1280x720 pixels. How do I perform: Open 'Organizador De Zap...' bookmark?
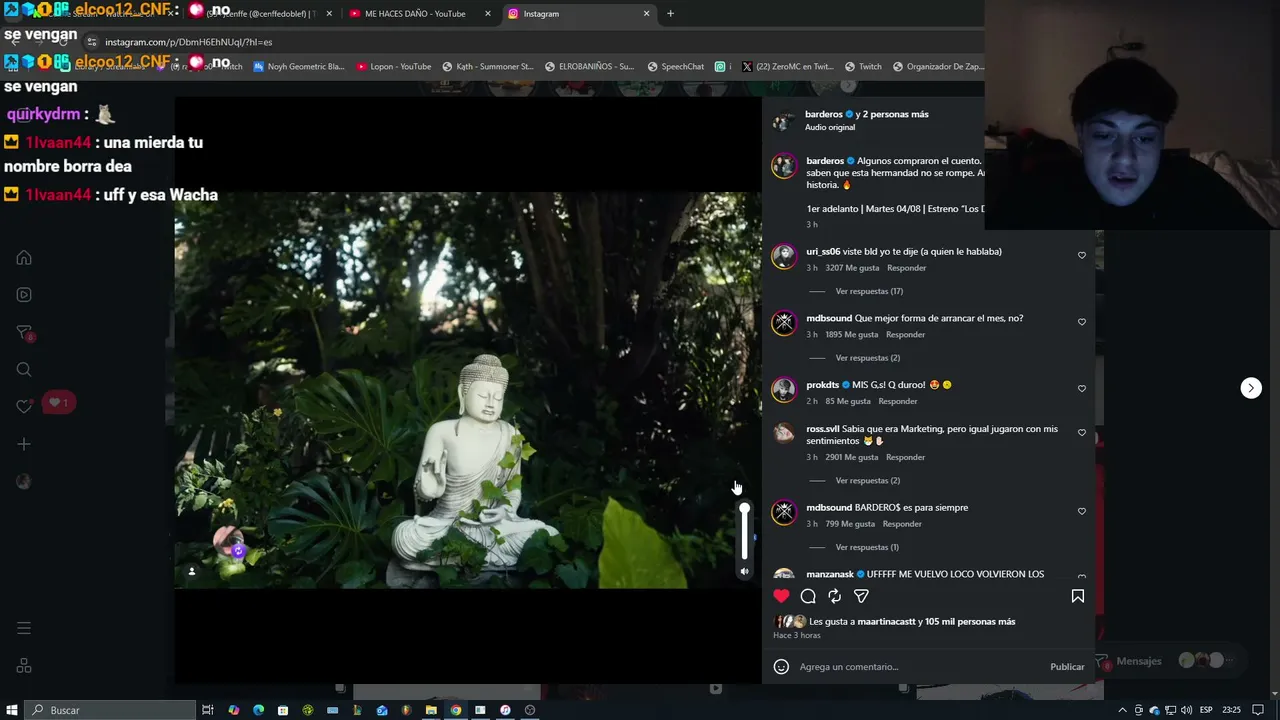938,67
